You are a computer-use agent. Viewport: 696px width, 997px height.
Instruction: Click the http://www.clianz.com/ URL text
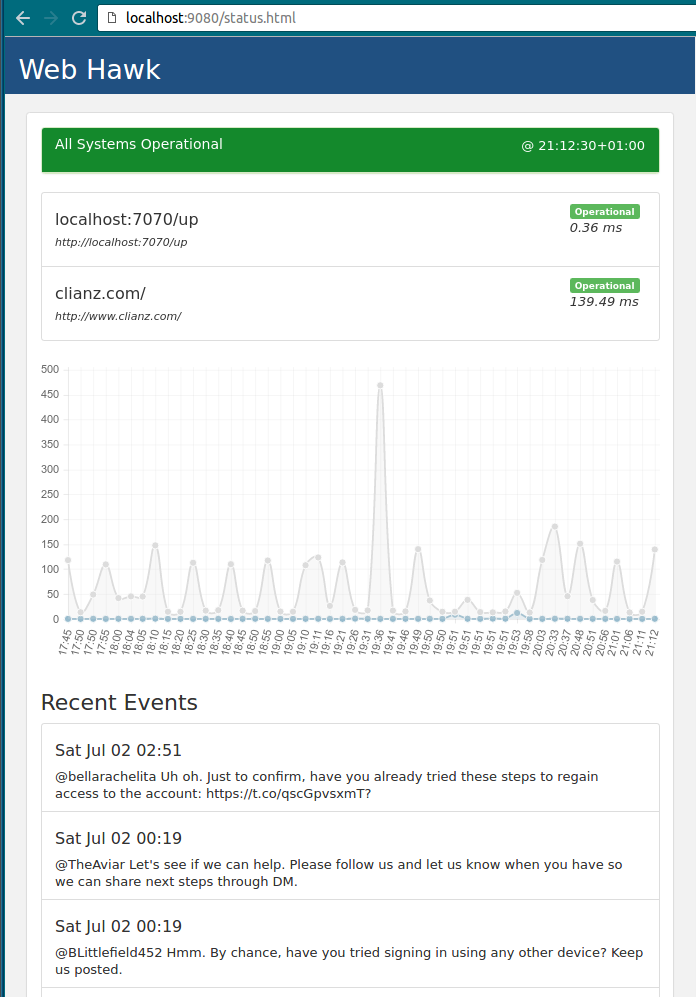[118, 316]
